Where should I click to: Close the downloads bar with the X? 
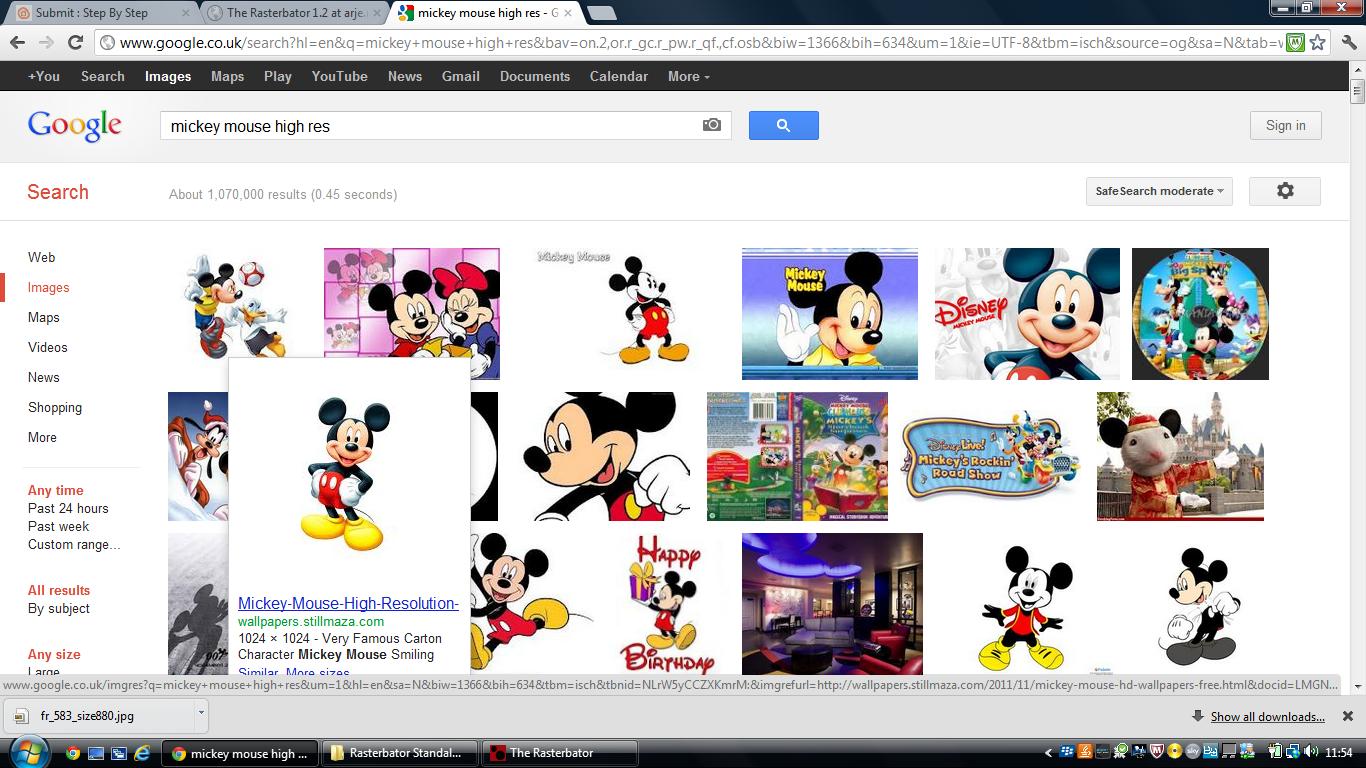[1347, 716]
